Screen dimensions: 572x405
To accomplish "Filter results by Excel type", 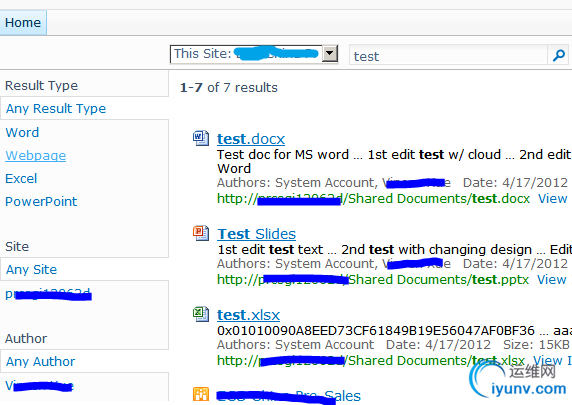I will click(21, 179).
